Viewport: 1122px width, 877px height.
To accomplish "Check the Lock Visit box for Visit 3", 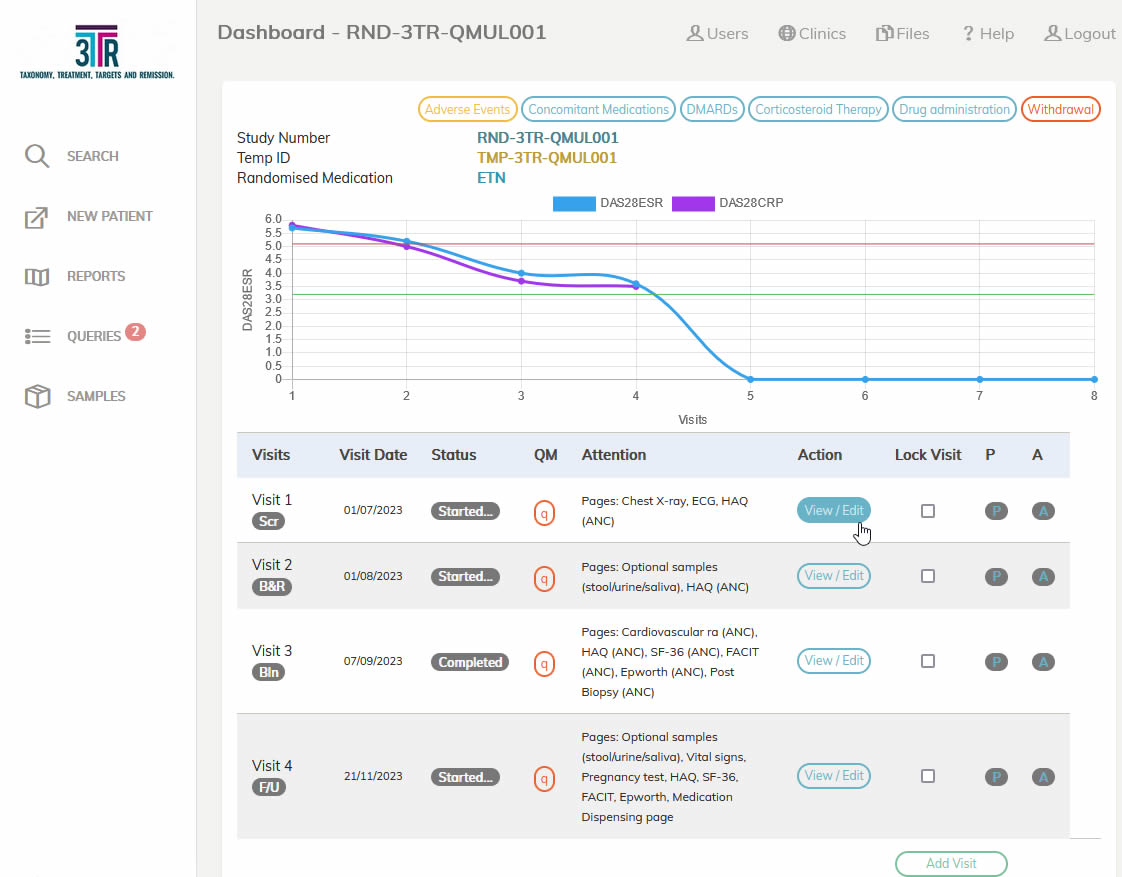I will tap(928, 661).
